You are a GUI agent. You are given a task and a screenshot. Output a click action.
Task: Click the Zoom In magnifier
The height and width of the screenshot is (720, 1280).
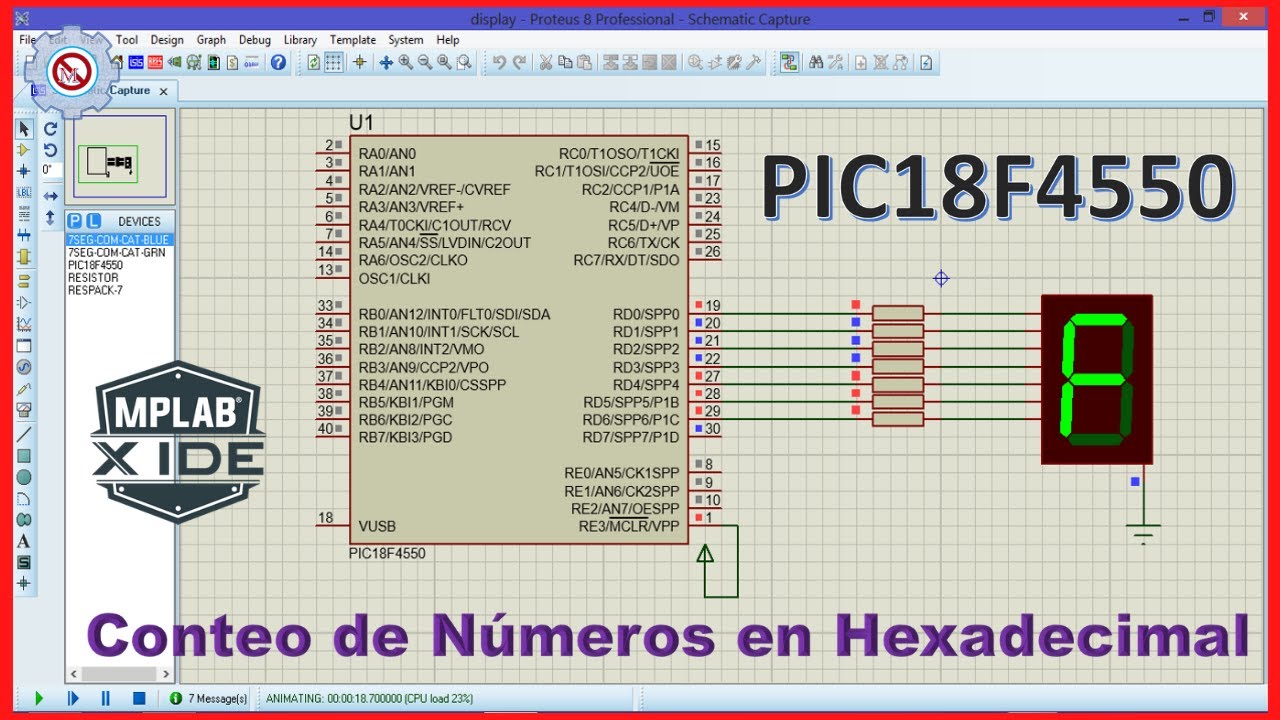pos(406,62)
